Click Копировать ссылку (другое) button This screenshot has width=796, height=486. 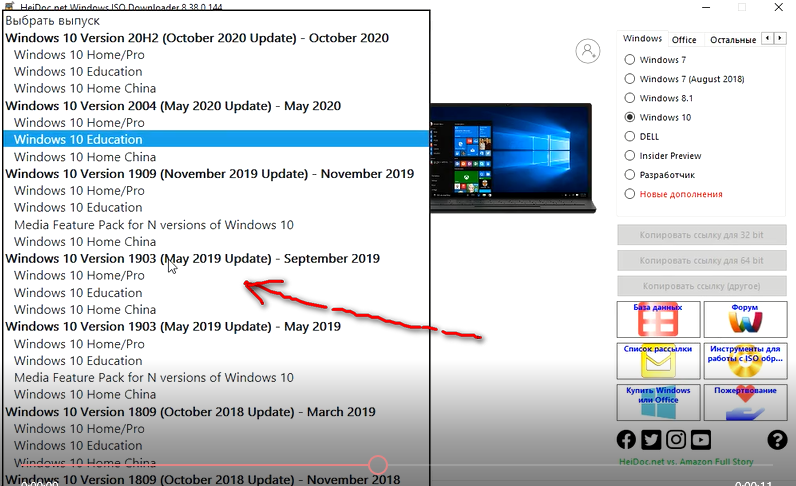(x=702, y=286)
